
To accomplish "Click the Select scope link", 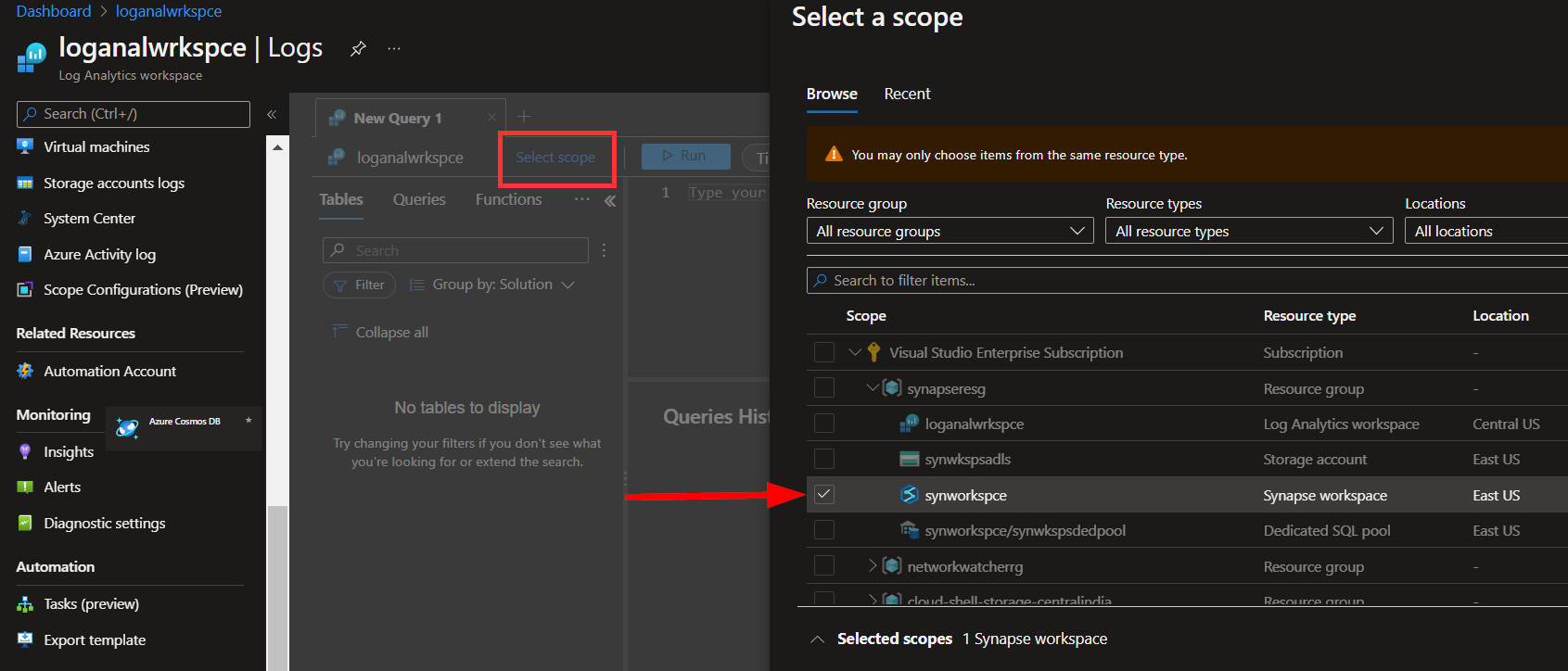I will click(555, 158).
